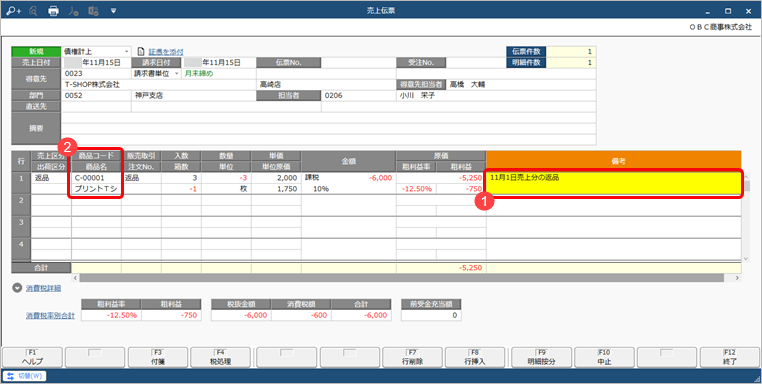Click the 商品名 cell プリントTシ

(x=96, y=189)
